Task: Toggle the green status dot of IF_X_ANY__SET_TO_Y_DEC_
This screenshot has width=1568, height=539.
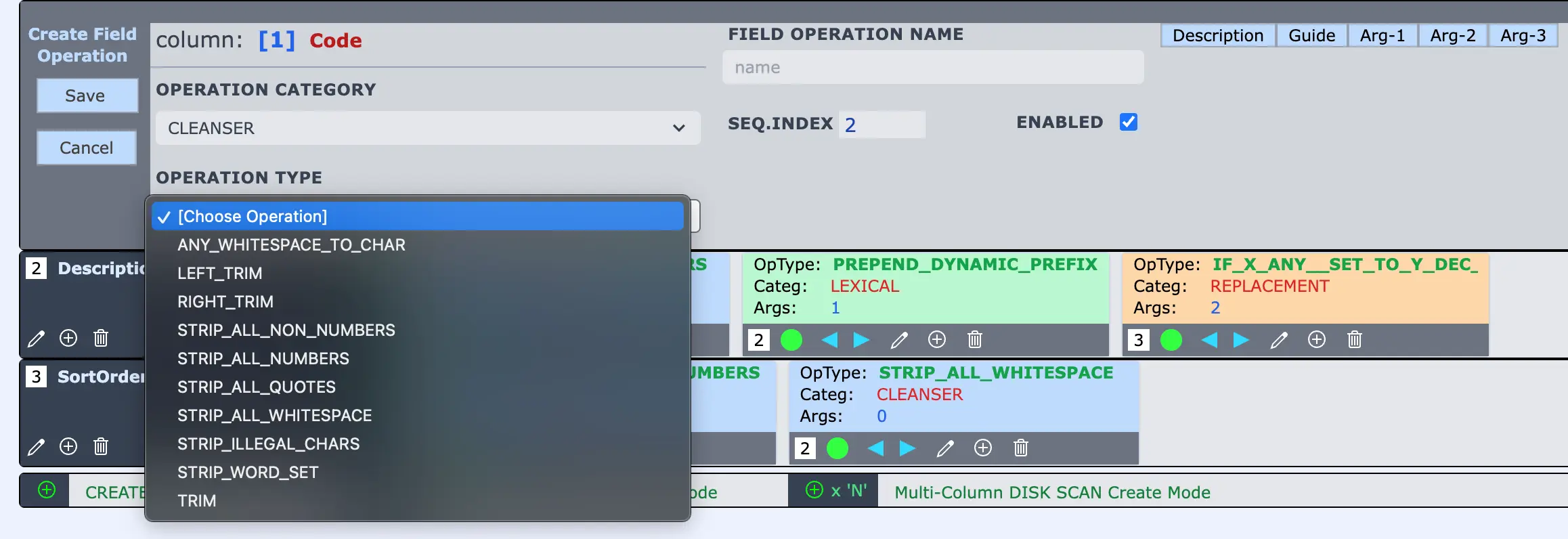Action: coord(1171,339)
